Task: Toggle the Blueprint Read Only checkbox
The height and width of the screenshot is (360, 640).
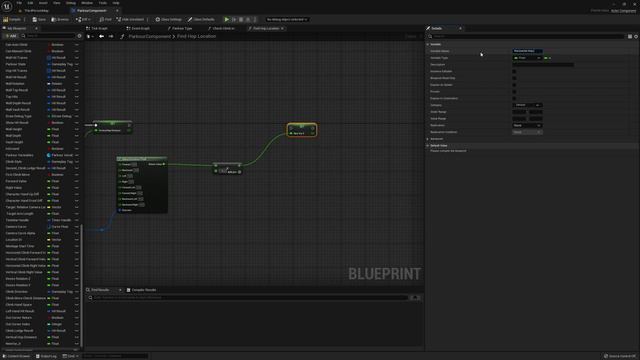Action: (514, 78)
